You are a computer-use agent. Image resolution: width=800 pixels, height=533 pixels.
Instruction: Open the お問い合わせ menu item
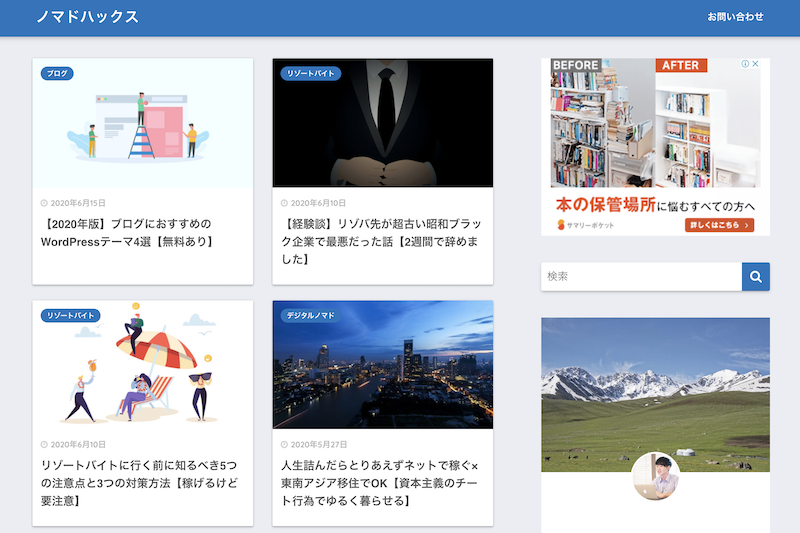coord(735,17)
